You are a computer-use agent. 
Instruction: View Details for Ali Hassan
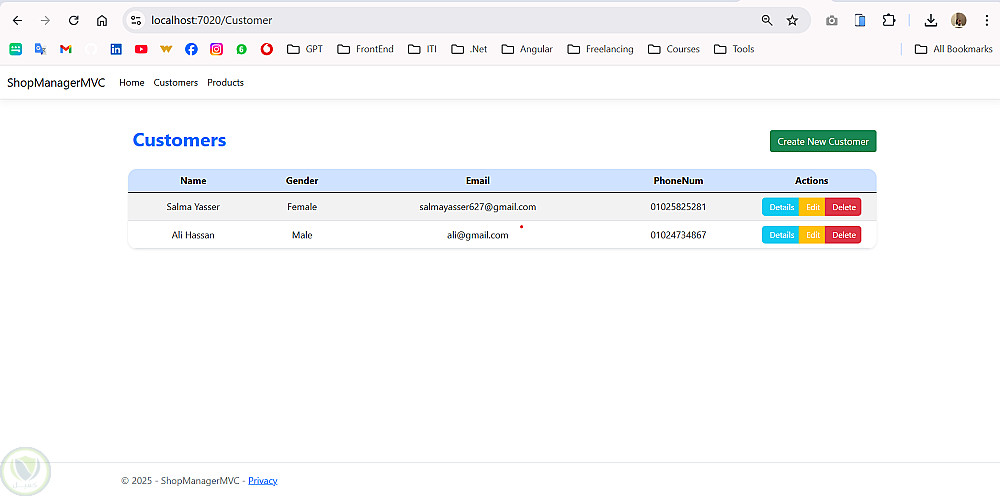pyautogui.click(x=781, y=235)
